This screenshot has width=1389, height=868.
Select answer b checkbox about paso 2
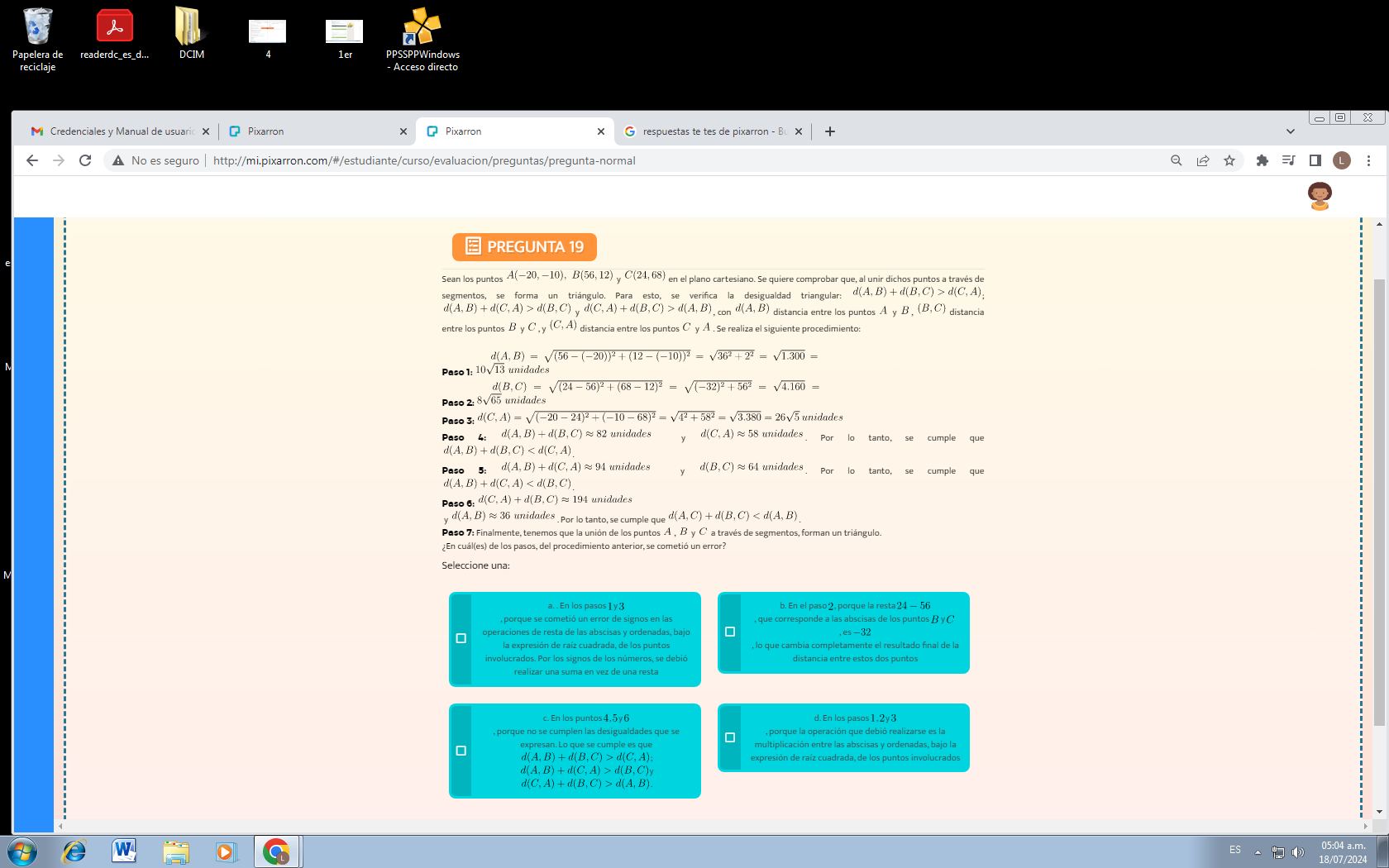730,632
